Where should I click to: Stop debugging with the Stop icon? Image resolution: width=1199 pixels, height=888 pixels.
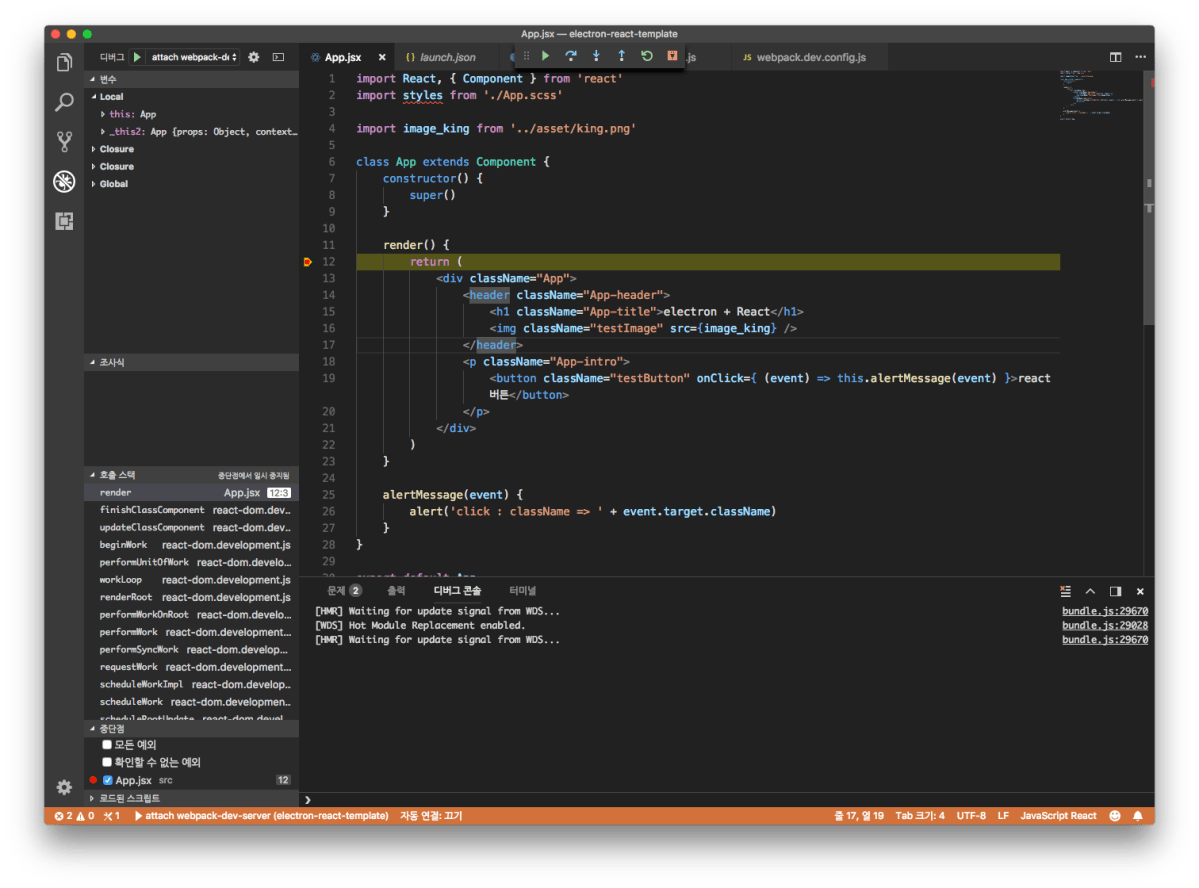tap(672, 56)
